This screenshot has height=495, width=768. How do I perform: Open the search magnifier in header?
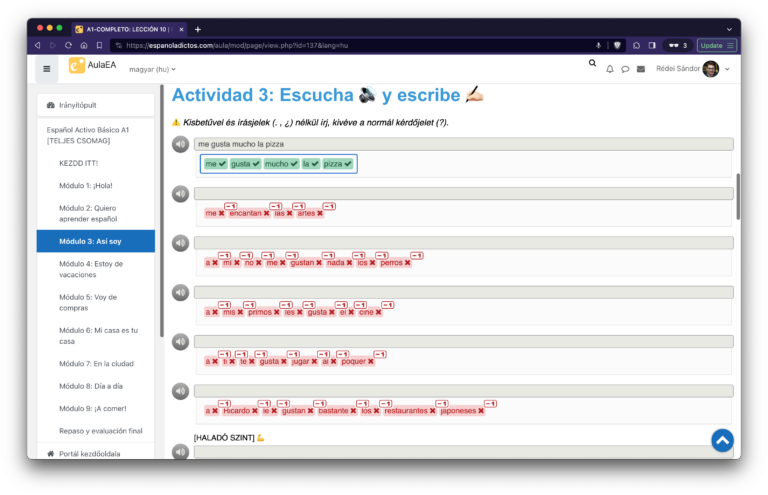[x=593, y=63]
